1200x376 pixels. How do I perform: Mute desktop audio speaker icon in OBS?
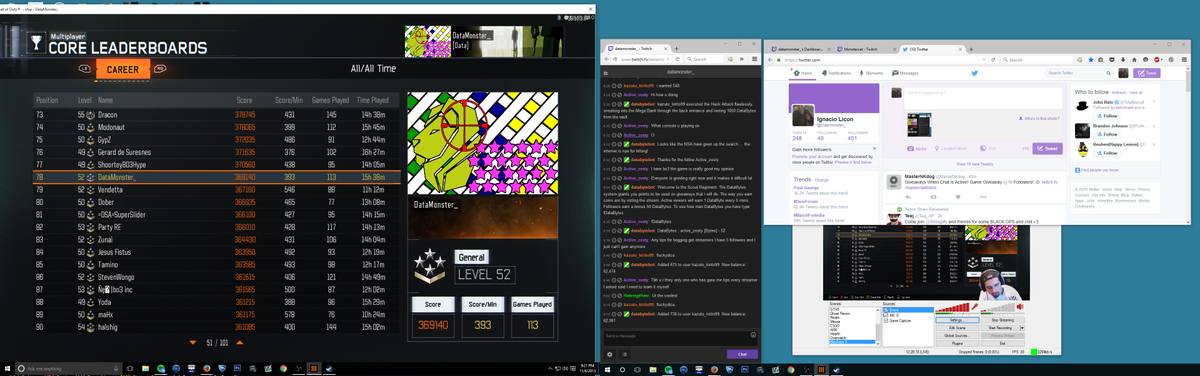click(1021, 307)
